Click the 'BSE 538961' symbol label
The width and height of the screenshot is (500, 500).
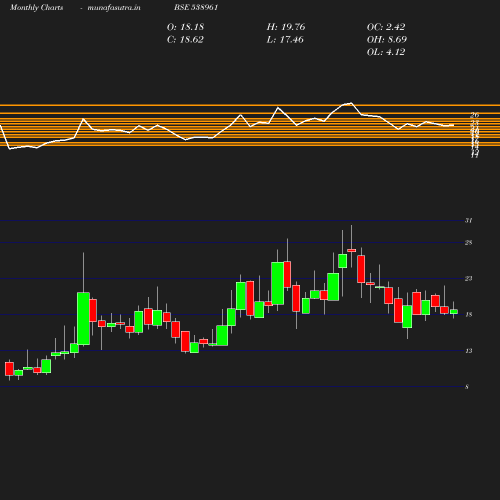pos(196,7)
